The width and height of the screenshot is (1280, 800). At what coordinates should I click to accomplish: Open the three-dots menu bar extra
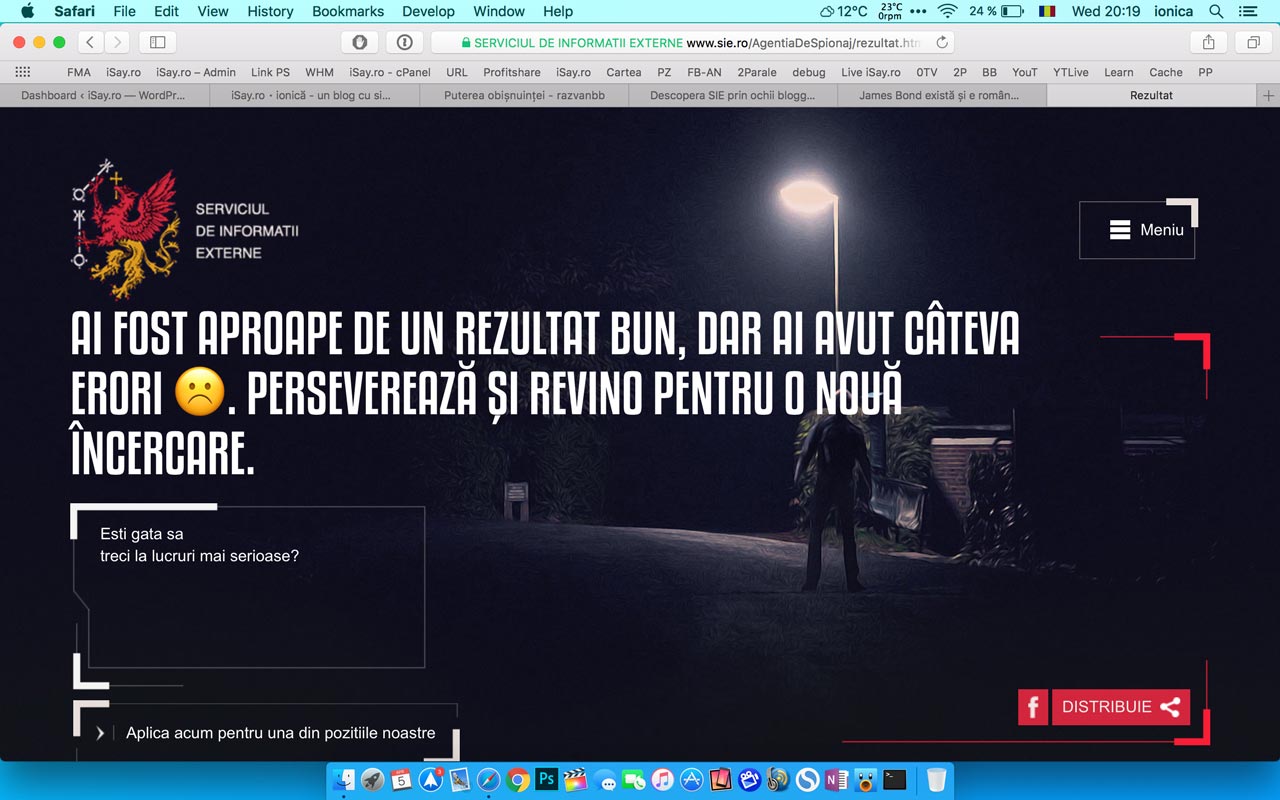[918, 11]
